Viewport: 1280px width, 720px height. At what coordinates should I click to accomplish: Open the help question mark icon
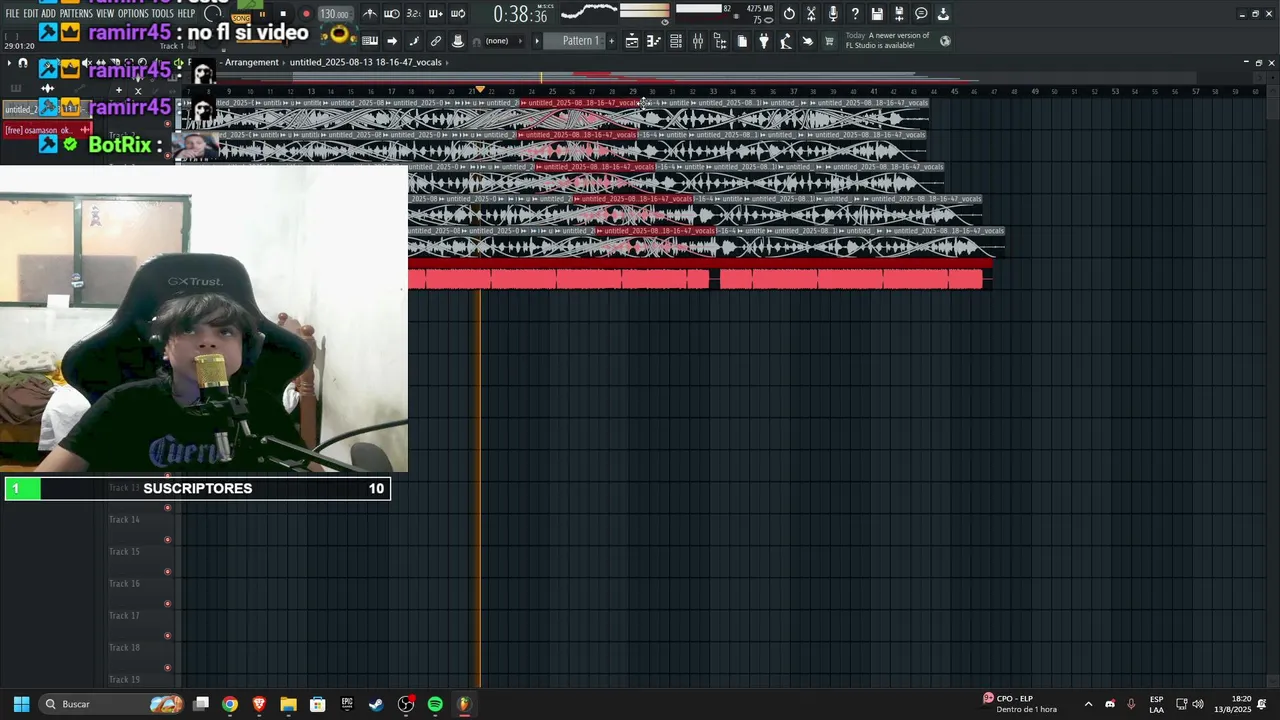click(855, 14)
